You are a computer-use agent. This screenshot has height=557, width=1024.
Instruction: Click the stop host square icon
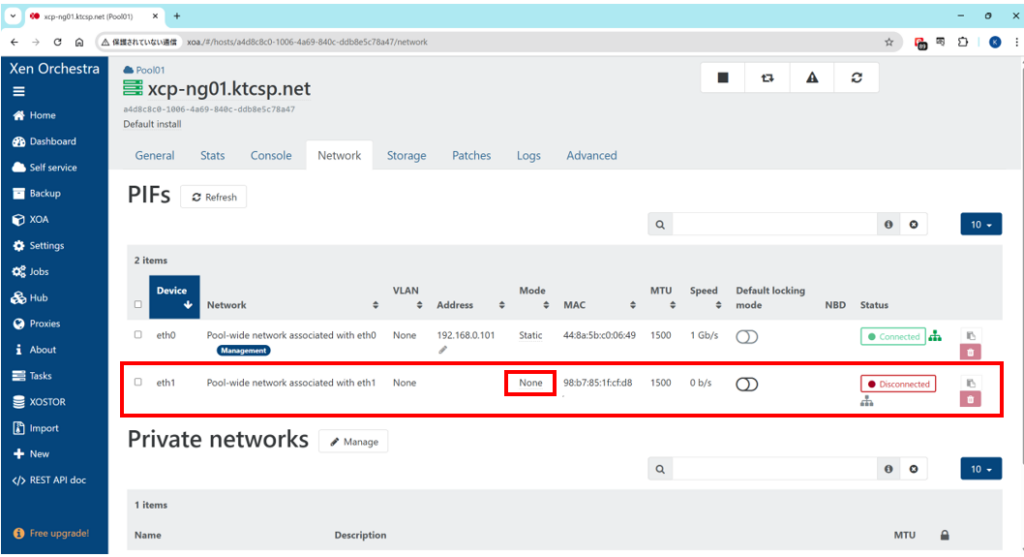point(723,78)
